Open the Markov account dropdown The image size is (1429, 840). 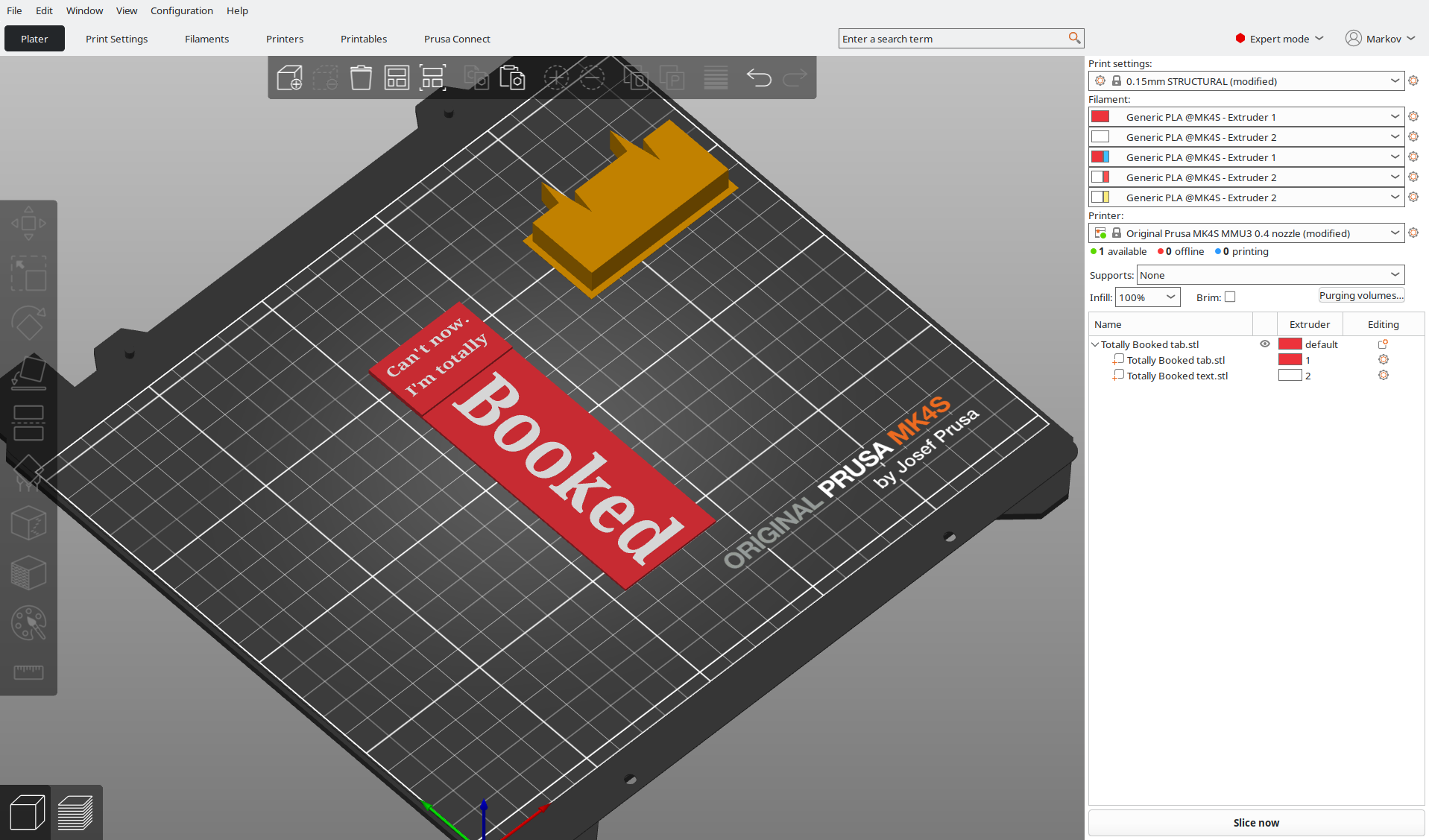pos(1381,39)
